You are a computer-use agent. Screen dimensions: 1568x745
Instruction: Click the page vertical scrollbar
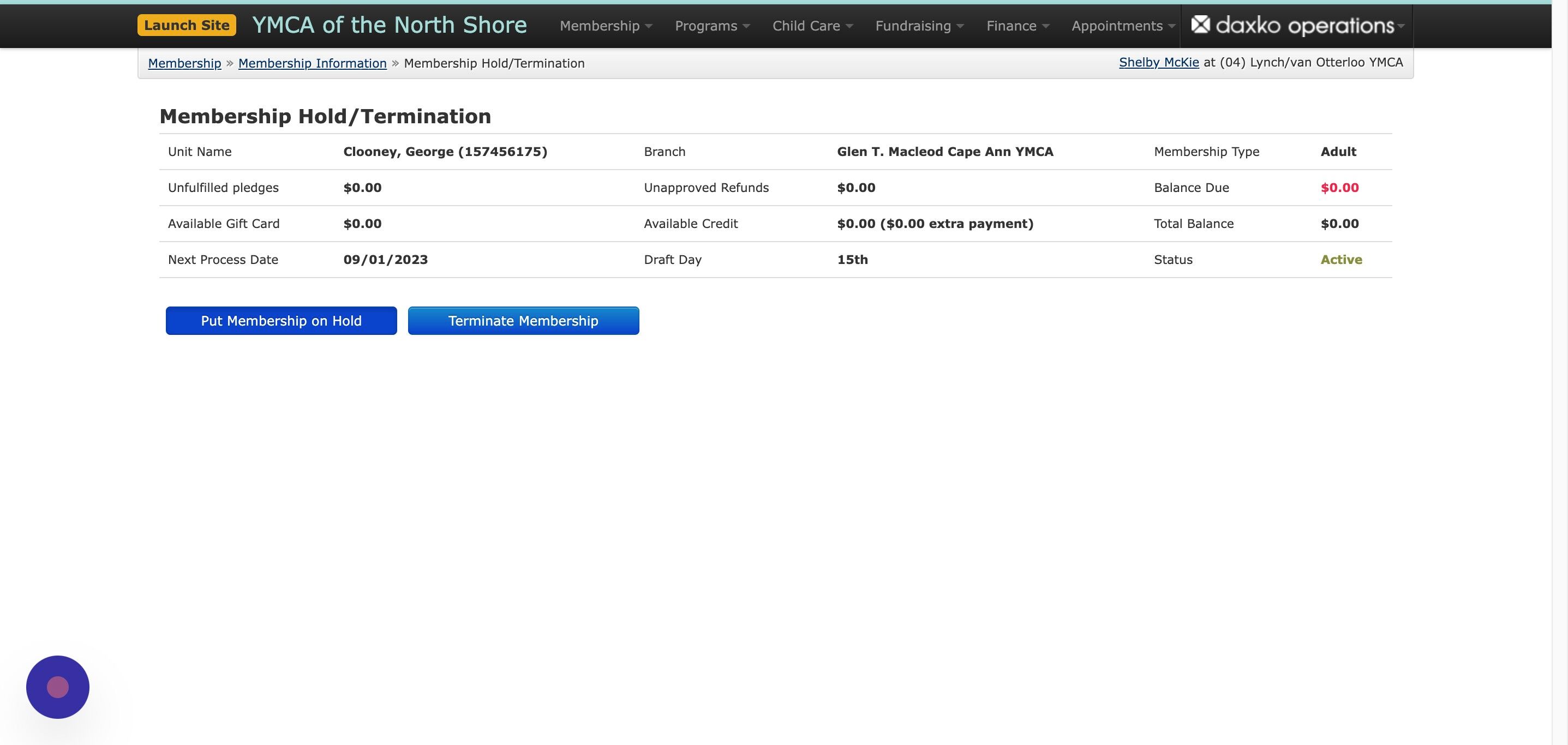(1559, 372)
